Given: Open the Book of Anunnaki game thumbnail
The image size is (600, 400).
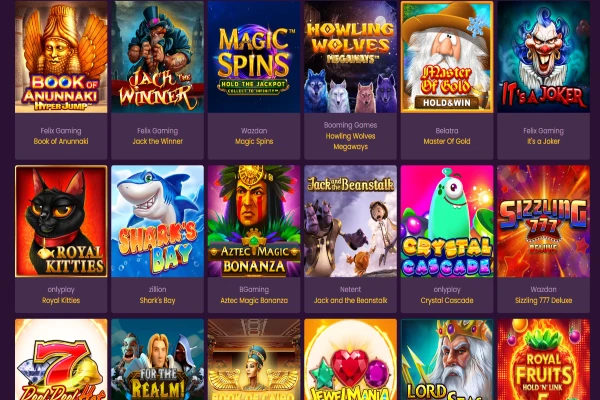Looking at the screenshot, I should pyautogui.click(x=61, y=57).
